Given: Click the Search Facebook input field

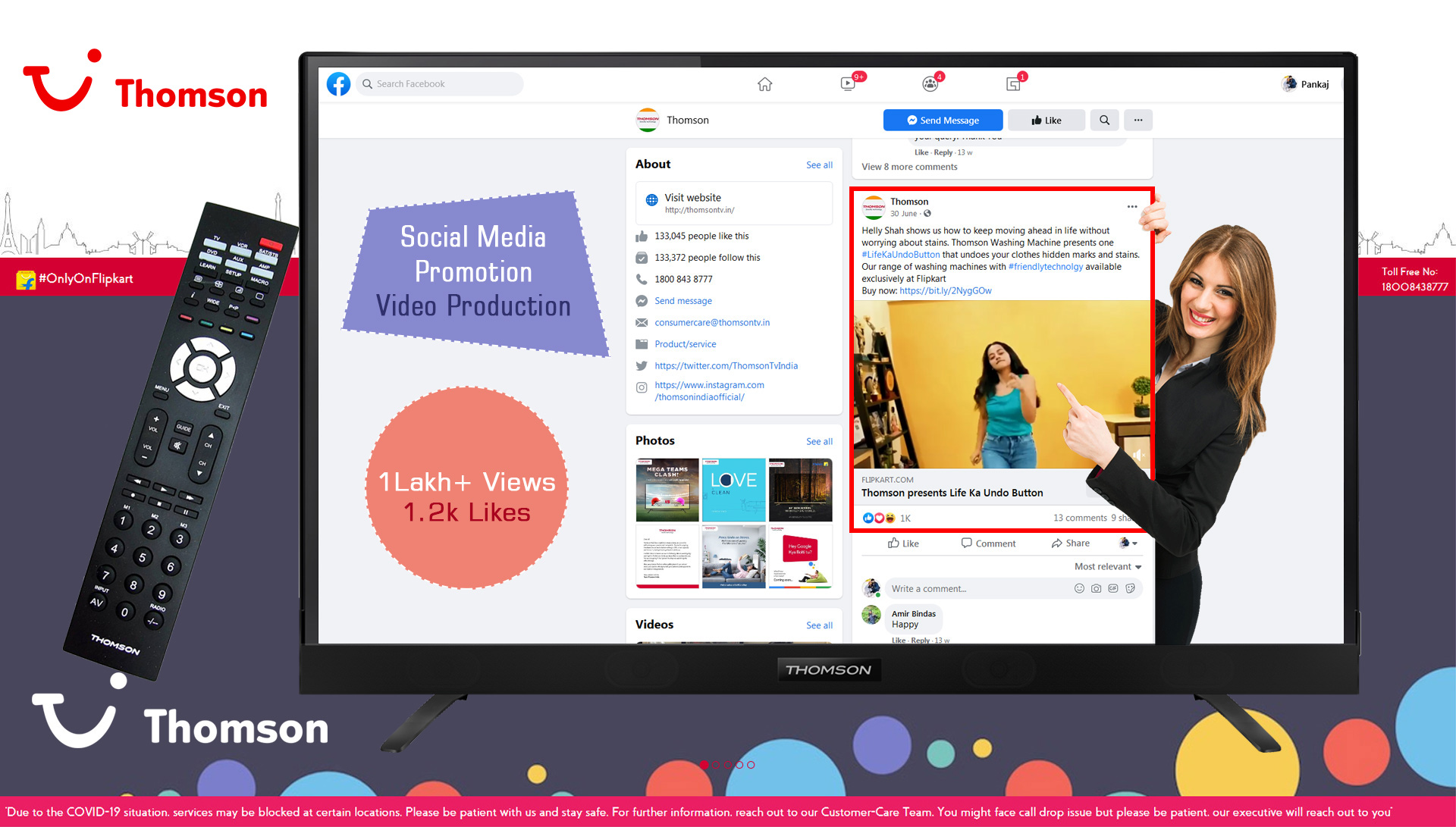Looking at the screenshot, I should [x=439, y=84].
